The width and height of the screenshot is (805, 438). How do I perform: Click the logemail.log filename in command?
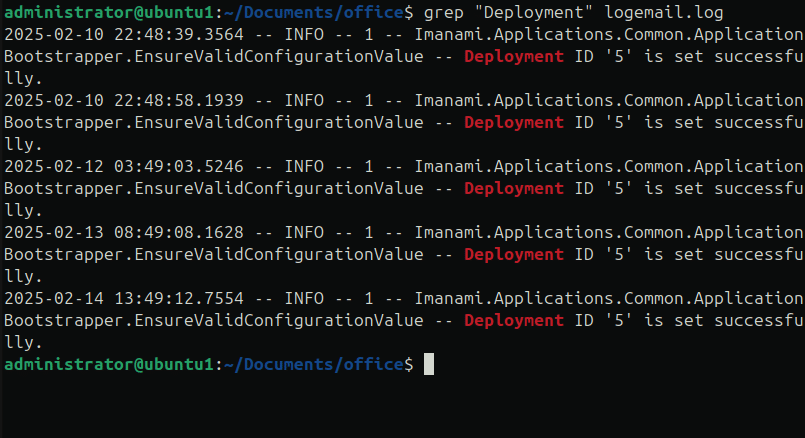664,12
